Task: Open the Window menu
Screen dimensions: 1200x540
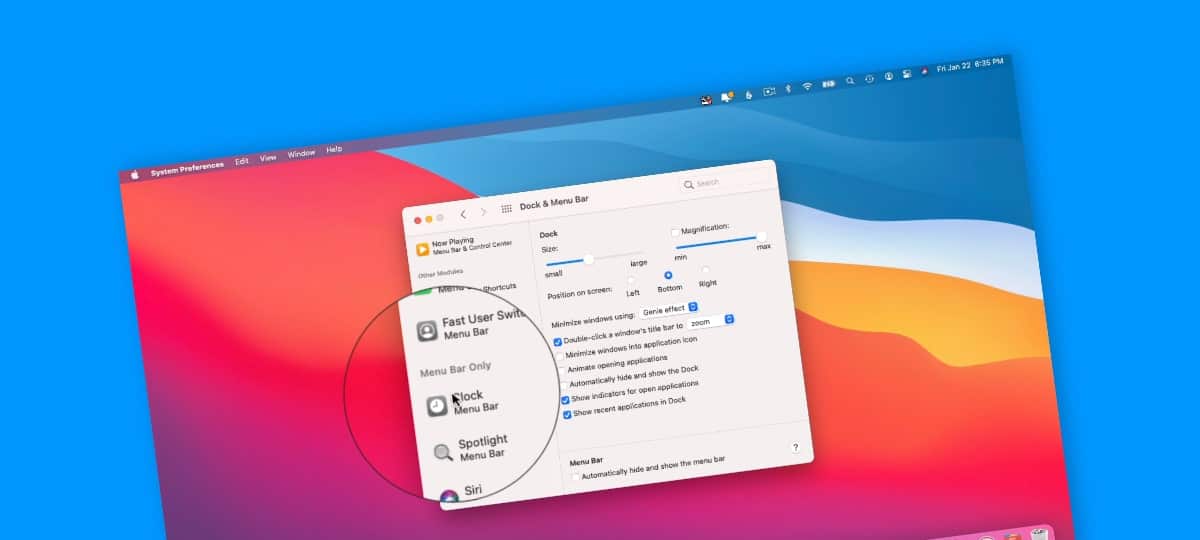Action: coord(301,154)
